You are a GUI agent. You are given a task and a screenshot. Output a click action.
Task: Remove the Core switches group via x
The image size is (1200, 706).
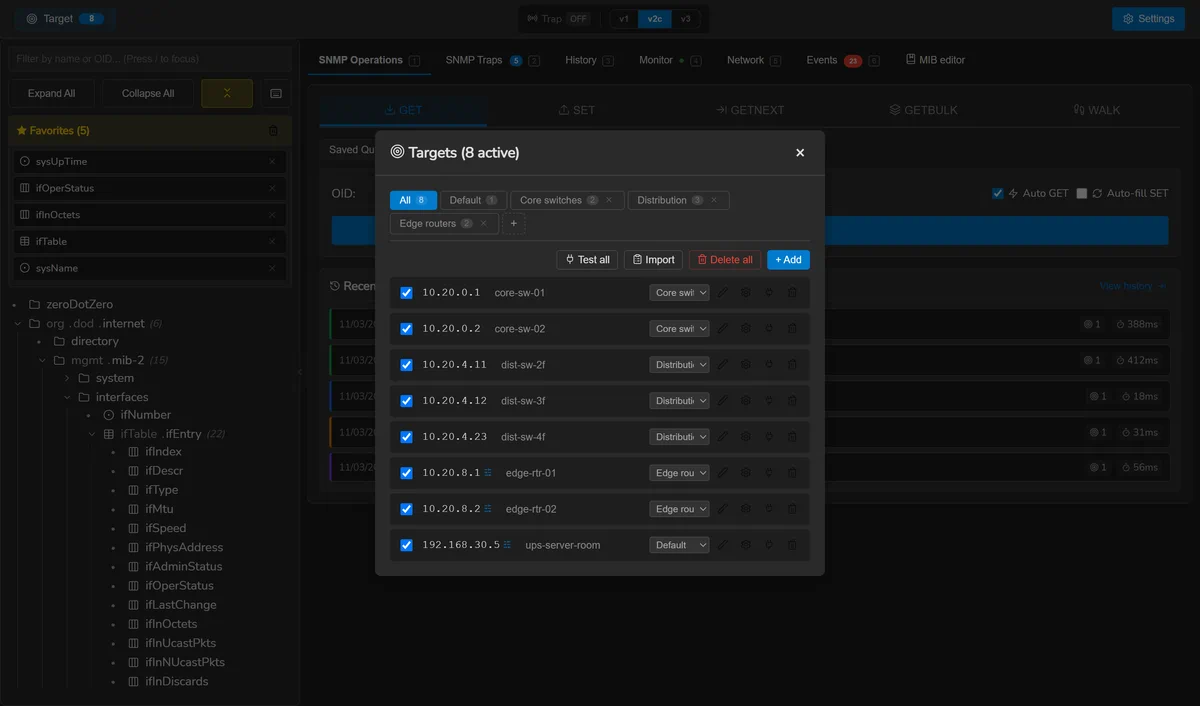tap(609, 200)
